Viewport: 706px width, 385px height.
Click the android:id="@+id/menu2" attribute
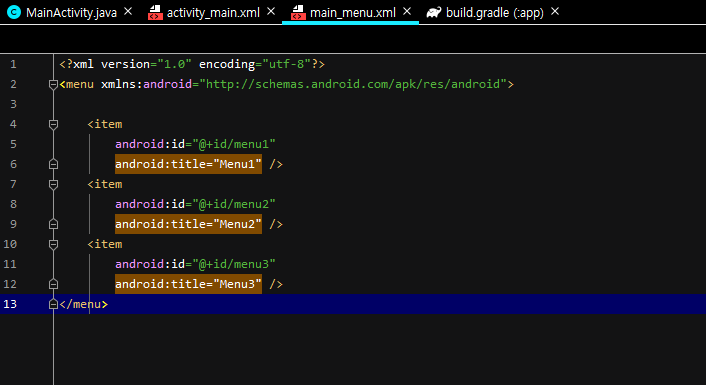(195, 204)
